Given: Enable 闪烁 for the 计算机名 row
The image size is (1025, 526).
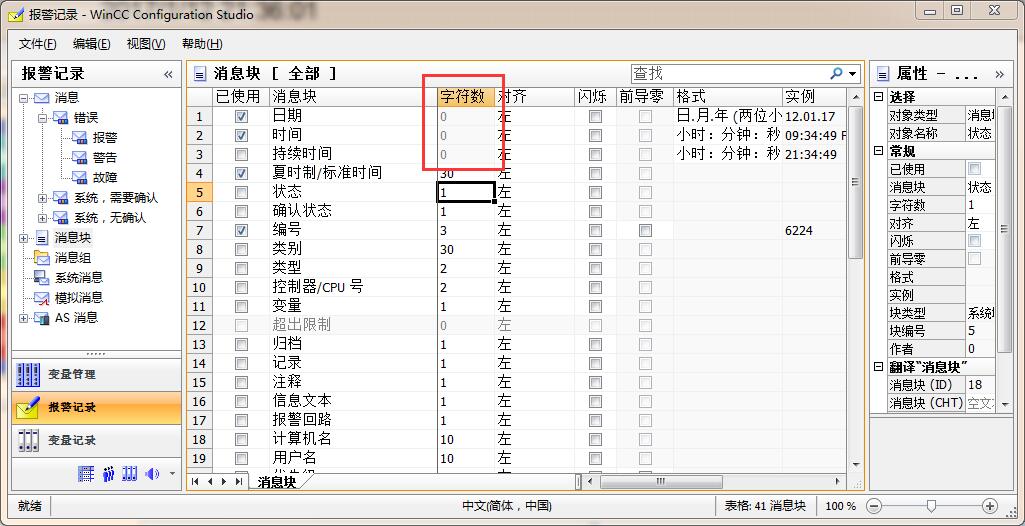Looking at the screenshot, I should (x=595, y=439).
